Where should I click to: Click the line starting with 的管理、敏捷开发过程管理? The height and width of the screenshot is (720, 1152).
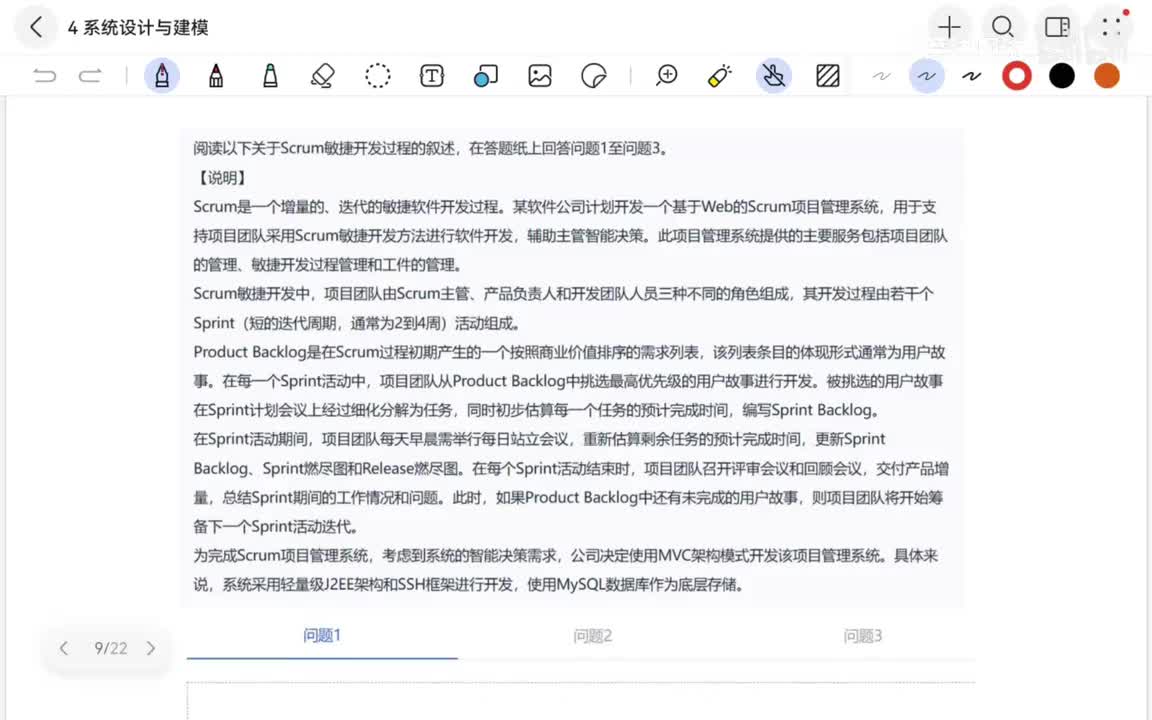pos(328,264)
